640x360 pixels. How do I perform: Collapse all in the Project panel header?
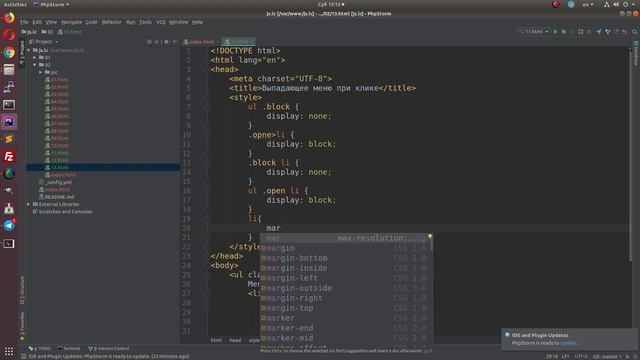coord(158,42)
